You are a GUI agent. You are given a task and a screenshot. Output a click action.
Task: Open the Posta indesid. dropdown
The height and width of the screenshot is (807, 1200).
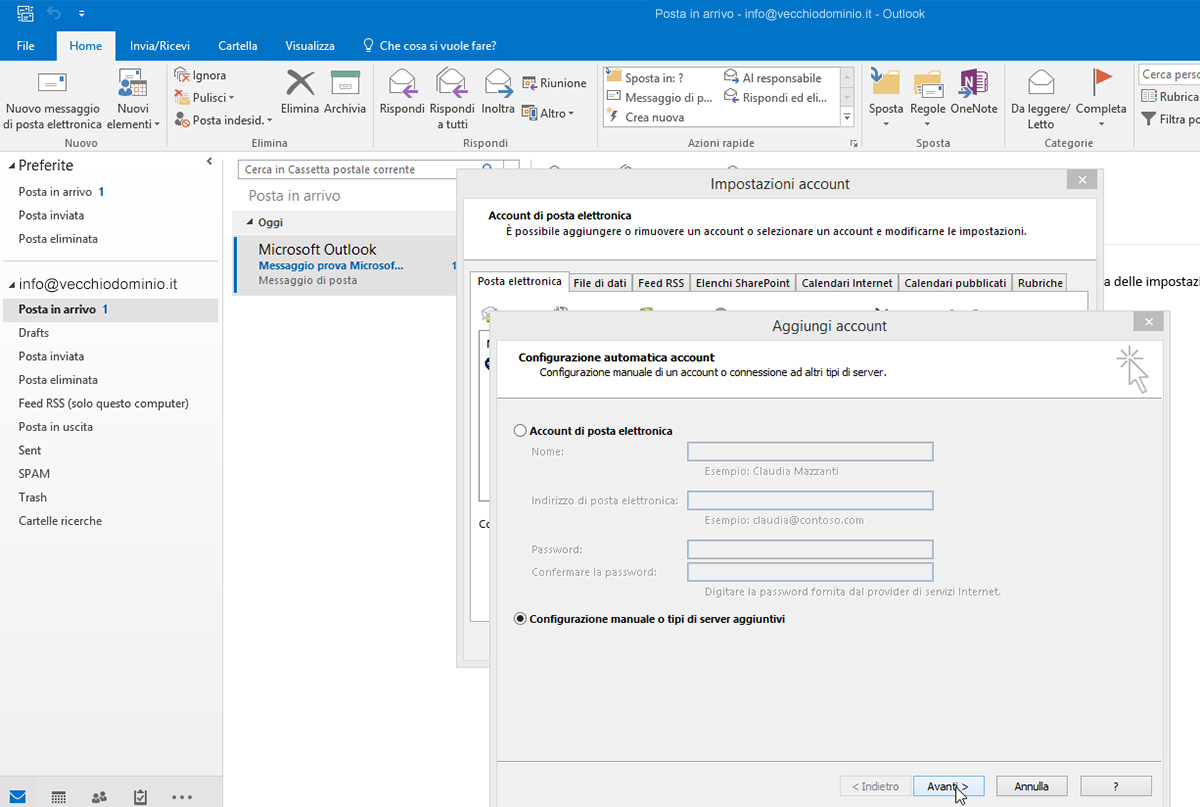(223, 120)
